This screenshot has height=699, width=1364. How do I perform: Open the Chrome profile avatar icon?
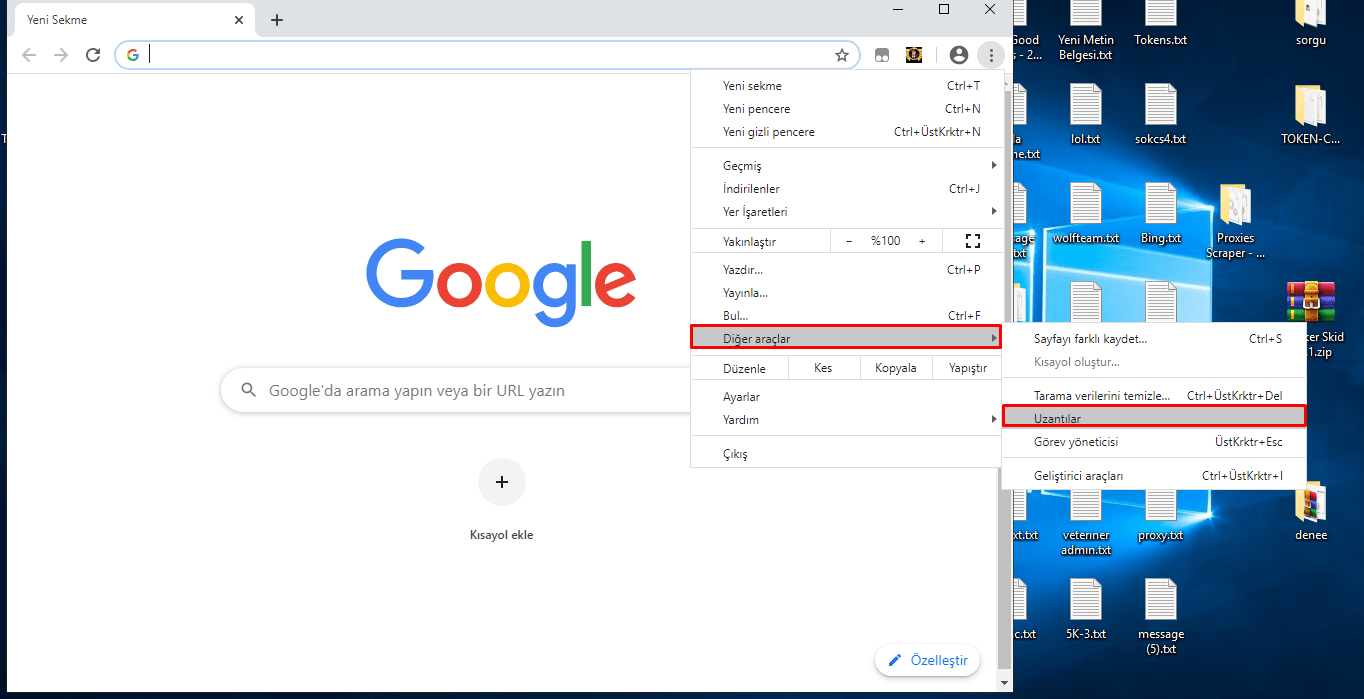pyautogui.click(x=959, y=55)
